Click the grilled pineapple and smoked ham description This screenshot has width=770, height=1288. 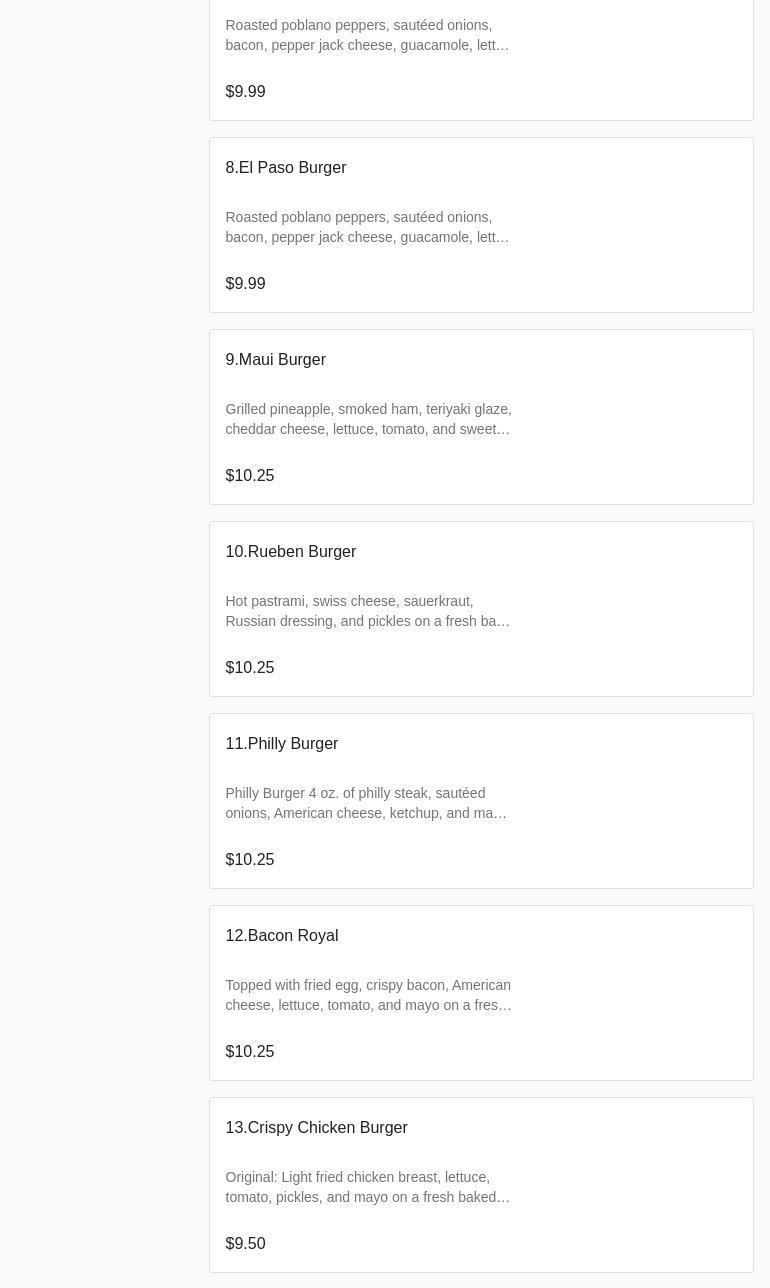click(x=368, y=419)
